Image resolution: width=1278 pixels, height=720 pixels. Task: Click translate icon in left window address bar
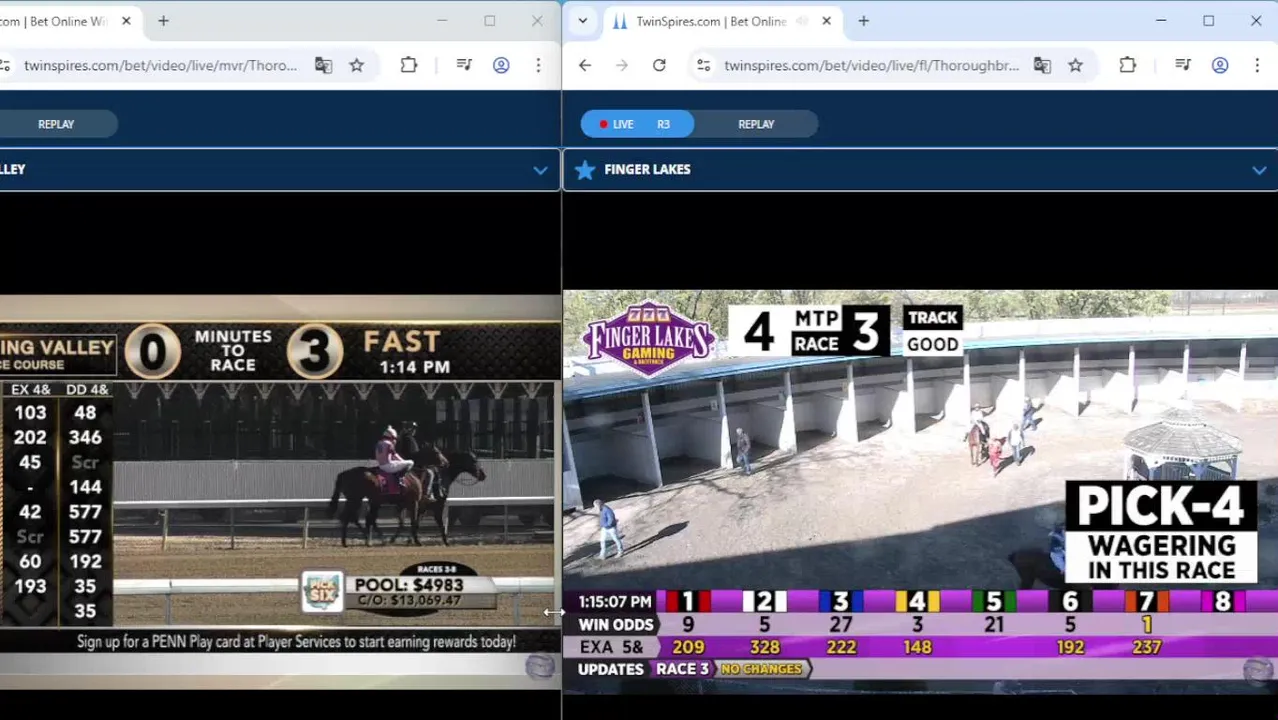coord(323,65)
